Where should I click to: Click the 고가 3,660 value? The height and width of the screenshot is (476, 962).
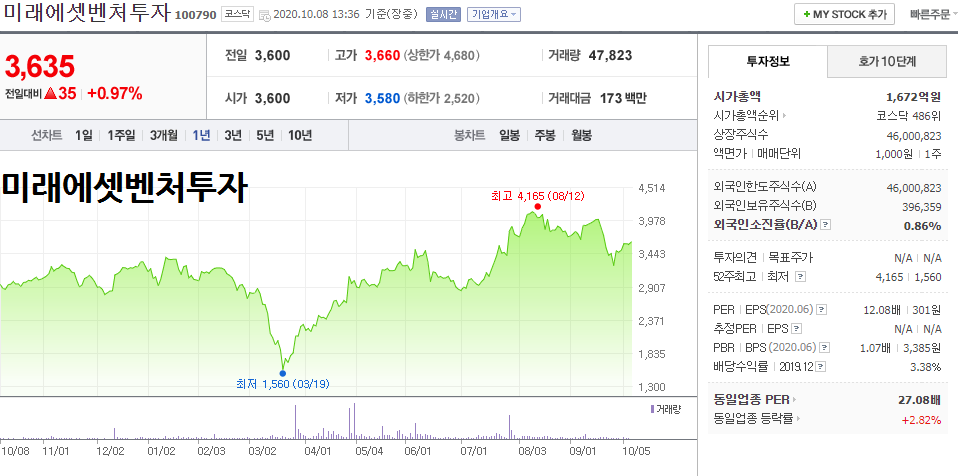pos(383,56)
